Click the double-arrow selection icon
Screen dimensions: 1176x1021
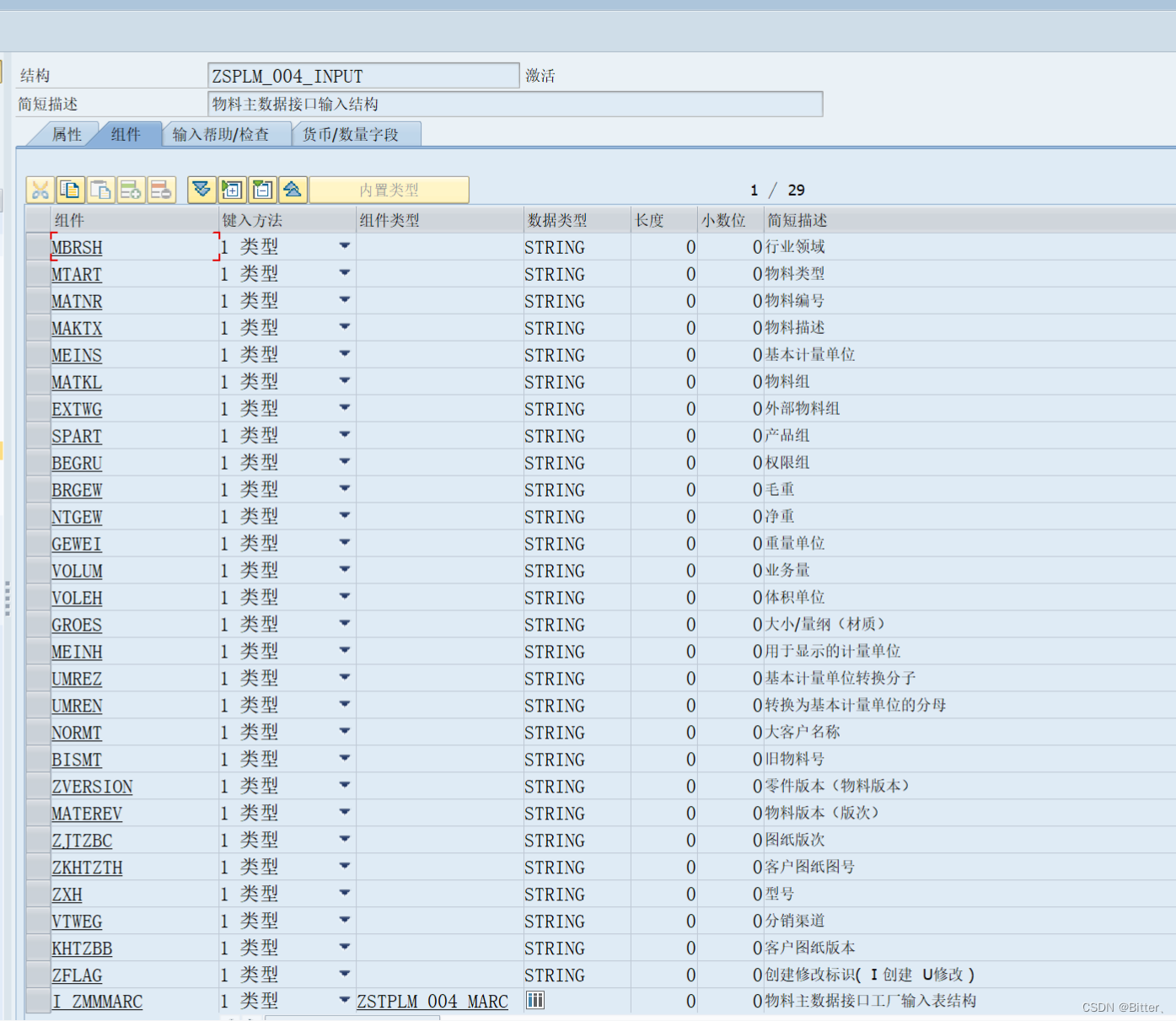[201, 189]
